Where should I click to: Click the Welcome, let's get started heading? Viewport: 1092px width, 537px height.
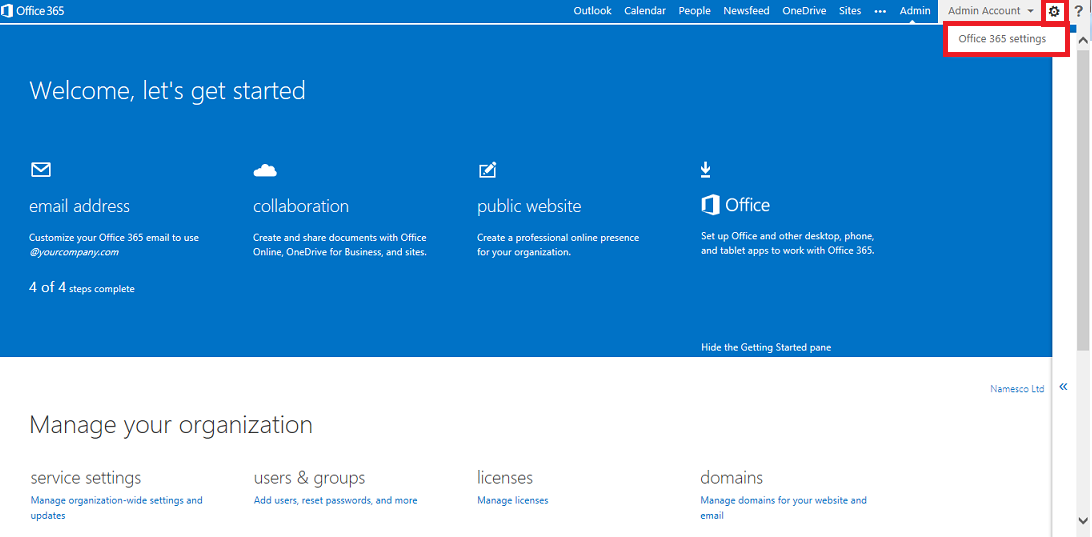click(x=167, y=91)
